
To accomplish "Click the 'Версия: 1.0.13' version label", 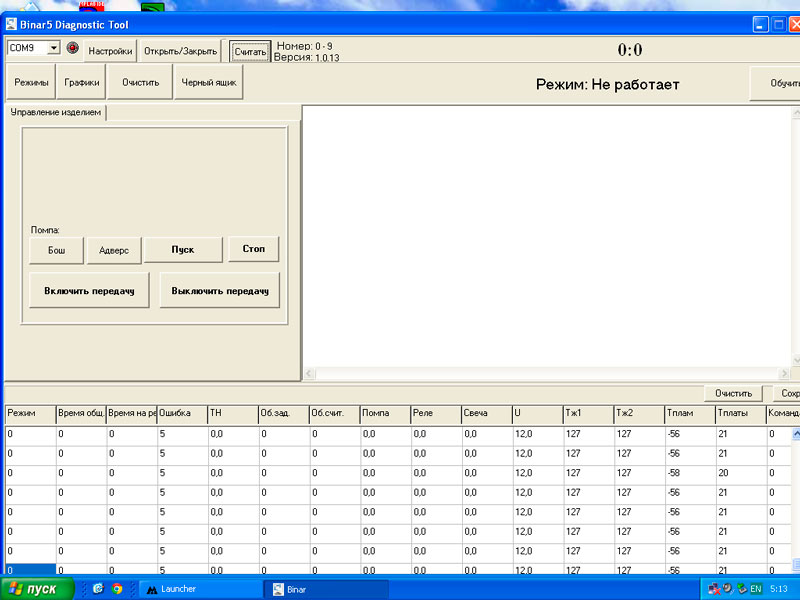I will point(306,58).
